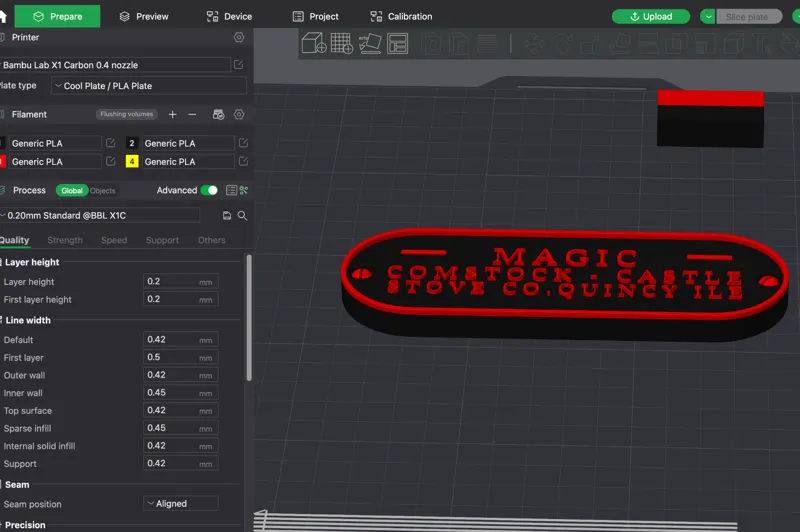Viewport: 800px width, 532px height.
Task: Click the Arrange all objects icon
Action: click(x=397, y=43)
